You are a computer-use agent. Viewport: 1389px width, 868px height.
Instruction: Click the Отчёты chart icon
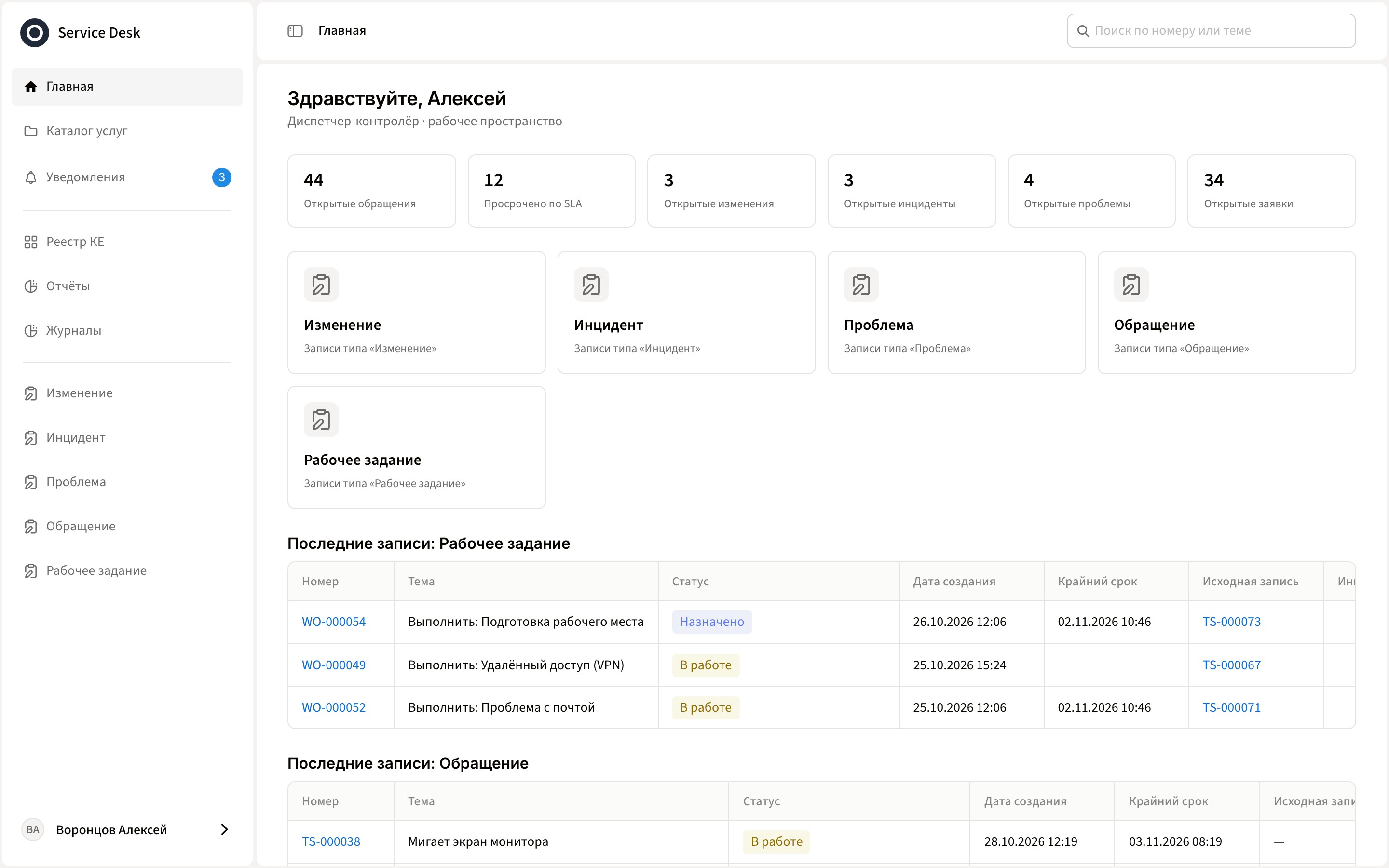(30, 286)
